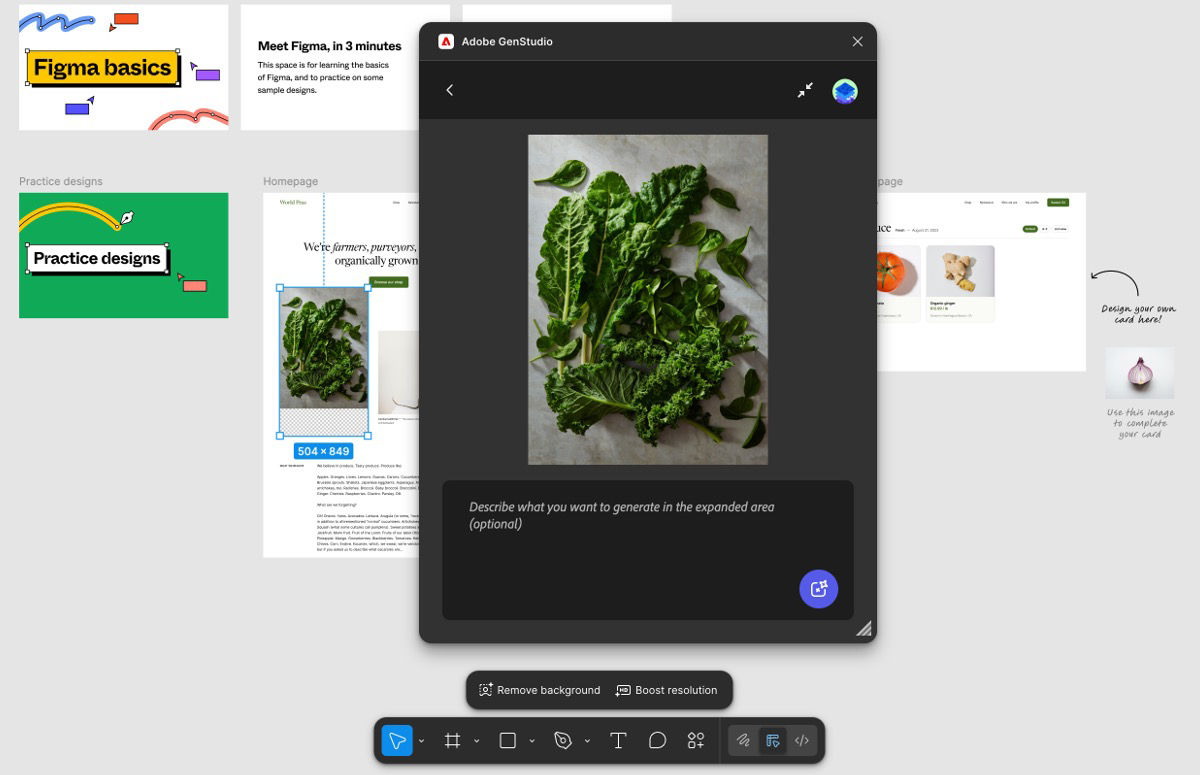Expand the Pen tool dropdown
The height and width of the screenshot is (775, 1200).
click(x=587, y=740)
